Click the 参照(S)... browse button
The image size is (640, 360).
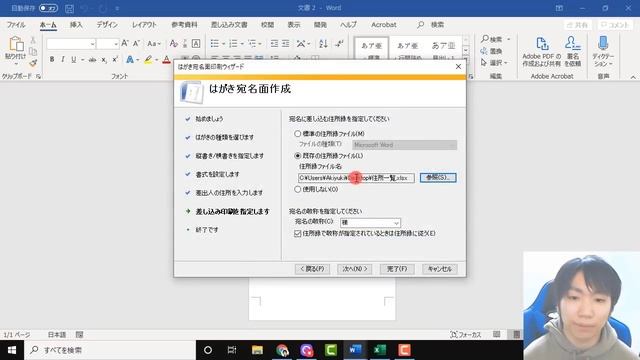(438, 178)
